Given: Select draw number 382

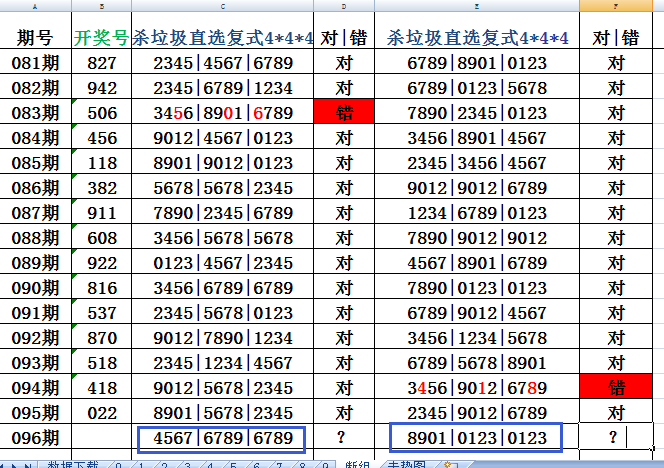Looking at the screenshot, I should 102,188.
